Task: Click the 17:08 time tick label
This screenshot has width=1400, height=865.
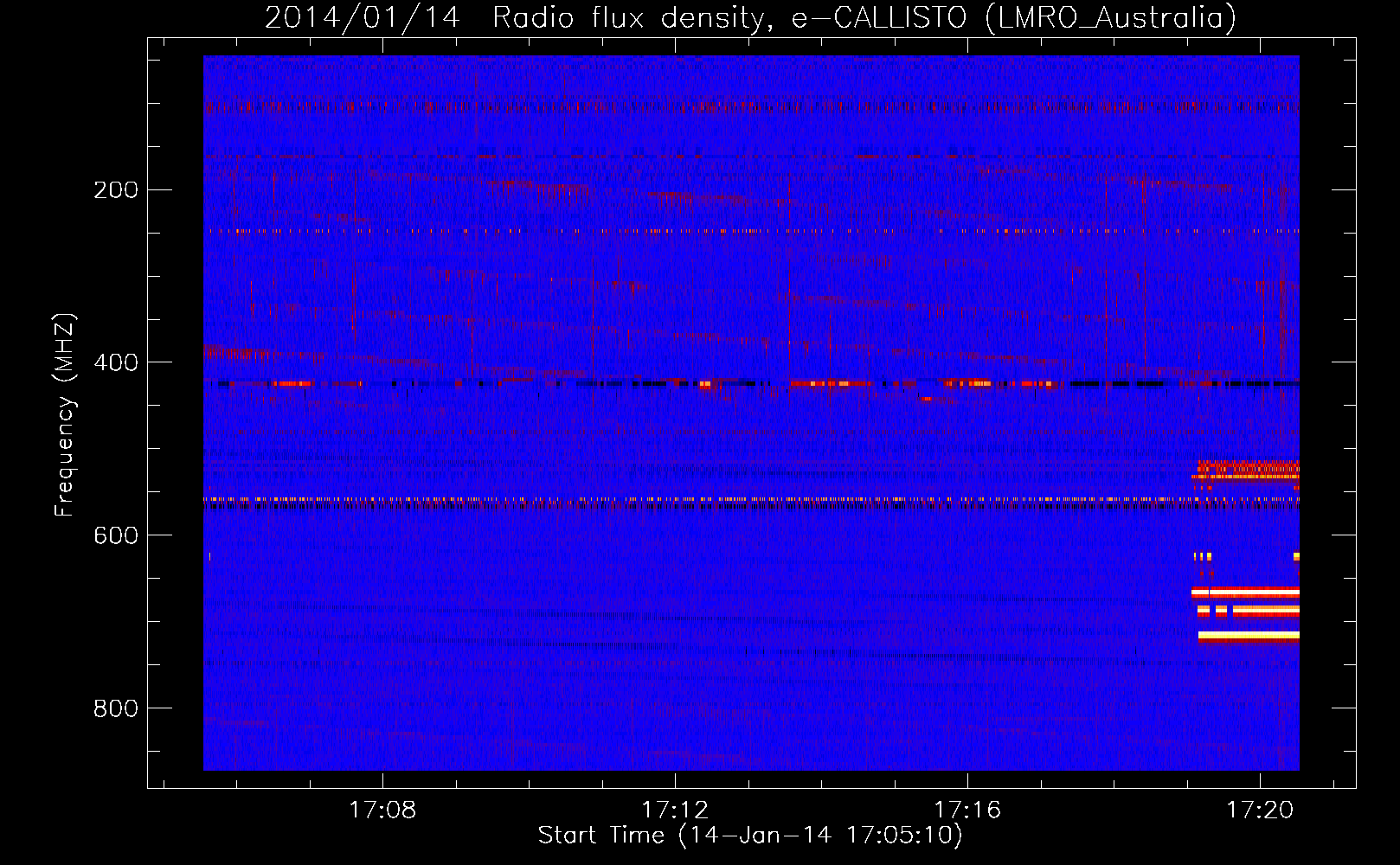Action: (382, 810)
